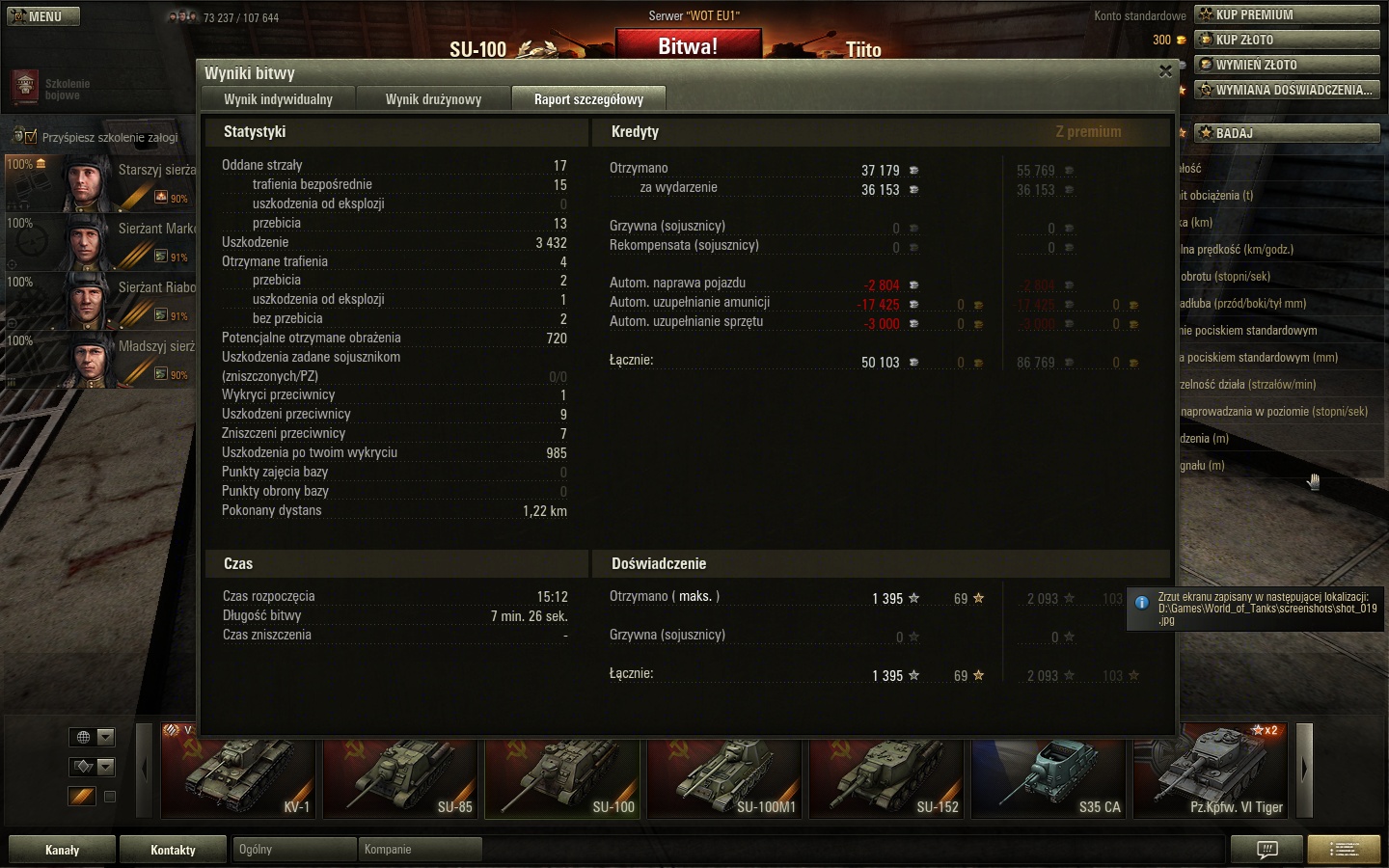Click the elite vehicle filter icon

82,796
